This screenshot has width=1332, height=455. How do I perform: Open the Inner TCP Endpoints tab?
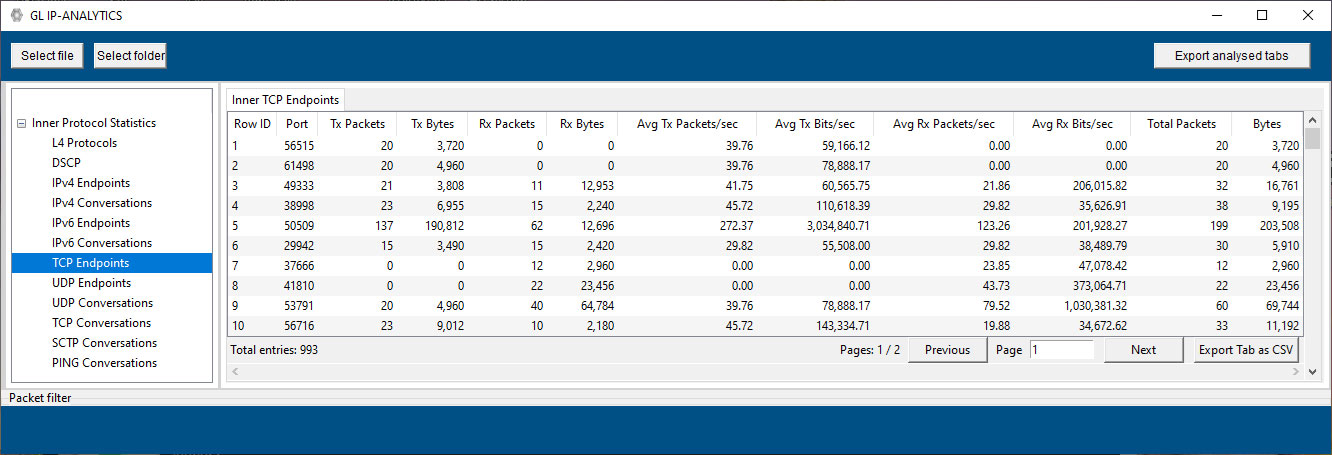click(x=286, y=99)
